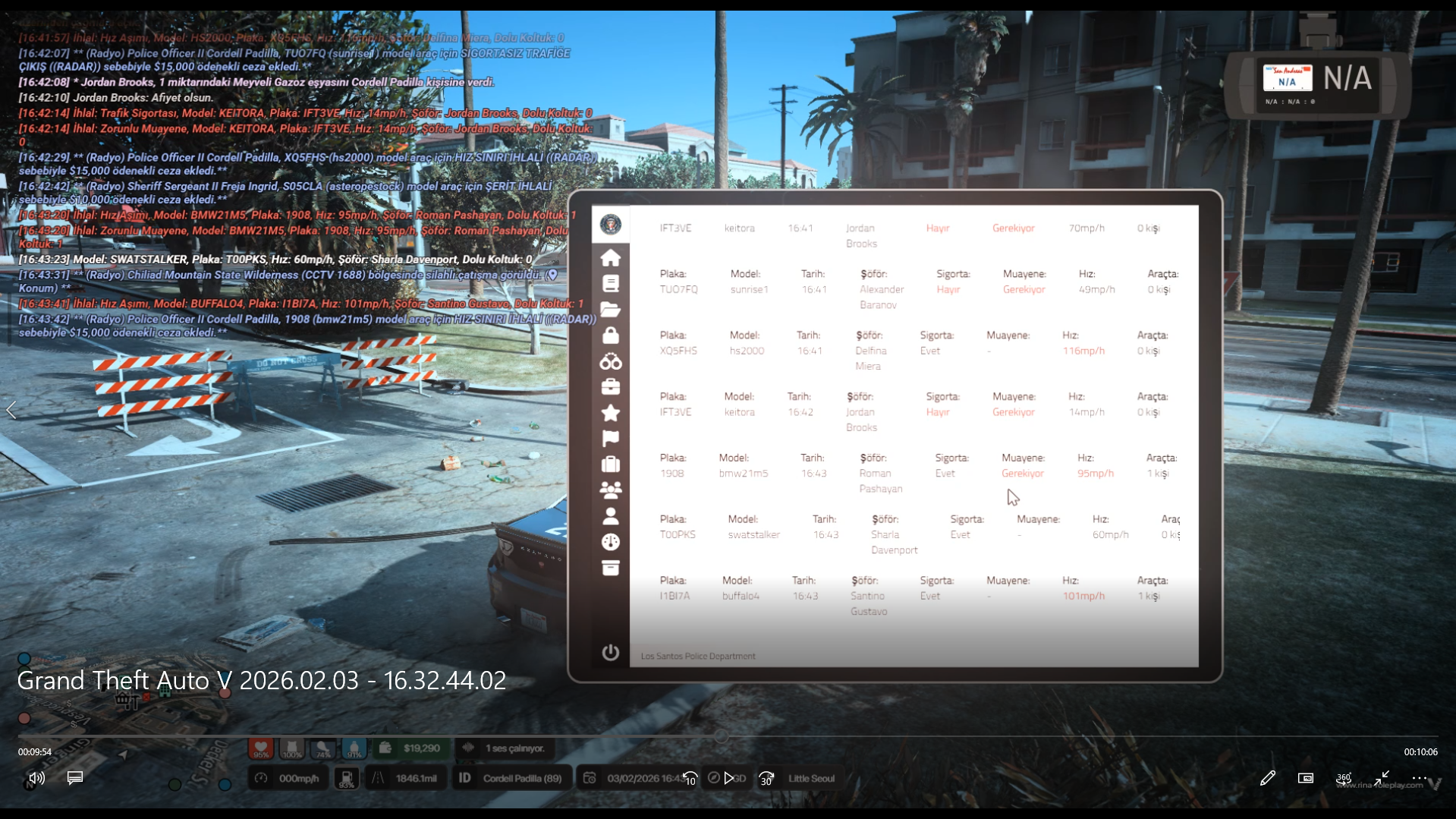Open the folder icon in the tablet sidebar
Screen dimensions: 1456x819
pos(610,310)
